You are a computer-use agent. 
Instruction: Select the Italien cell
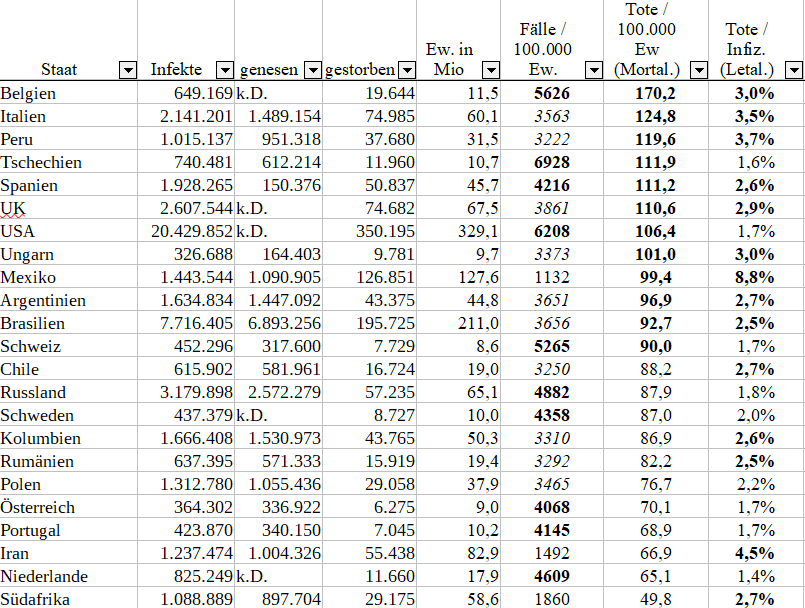click(x=68, y=116)
